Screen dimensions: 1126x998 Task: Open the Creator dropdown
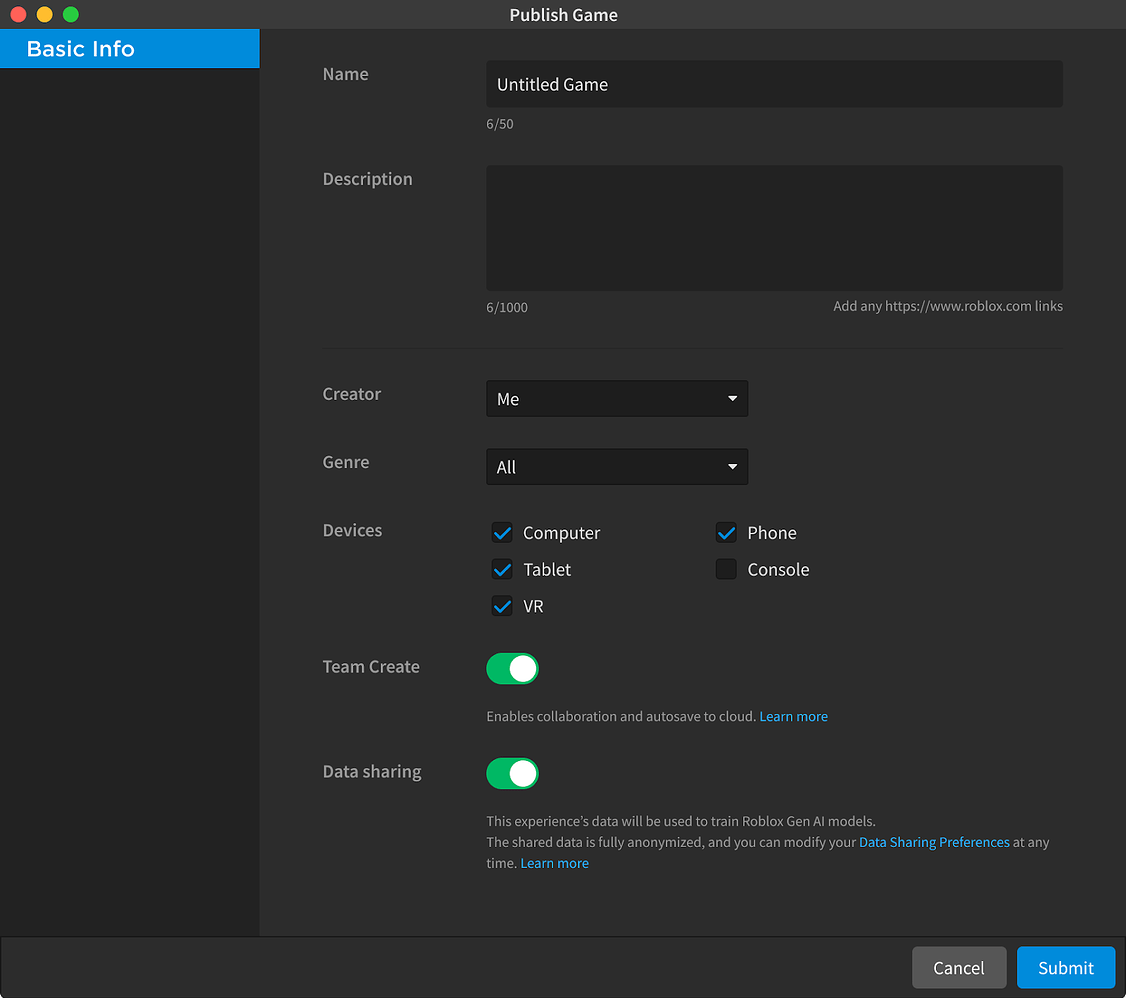click(616, 398)
